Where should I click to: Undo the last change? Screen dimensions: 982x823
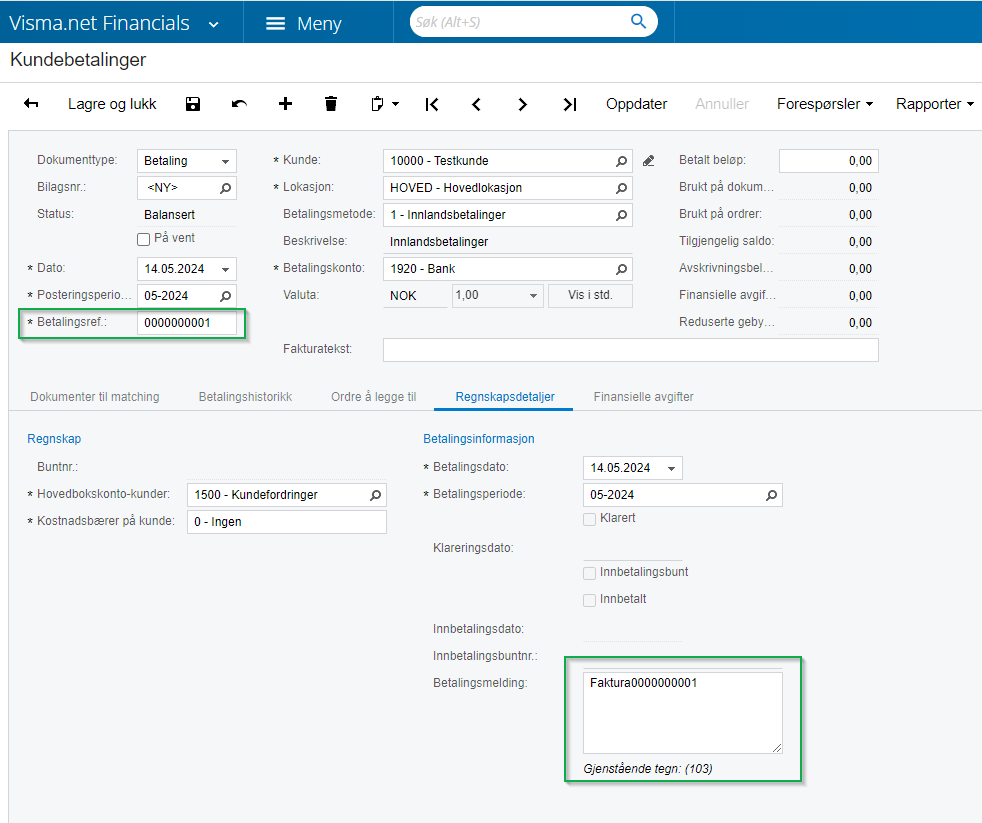239,103
